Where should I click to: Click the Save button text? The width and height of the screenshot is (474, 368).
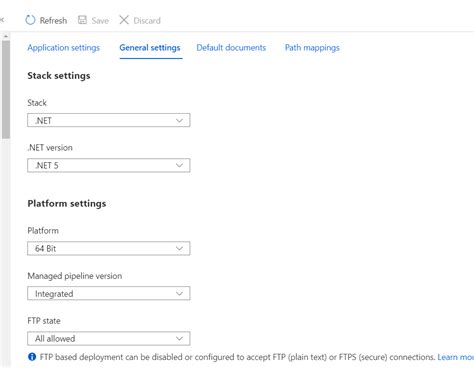(100, 21)
